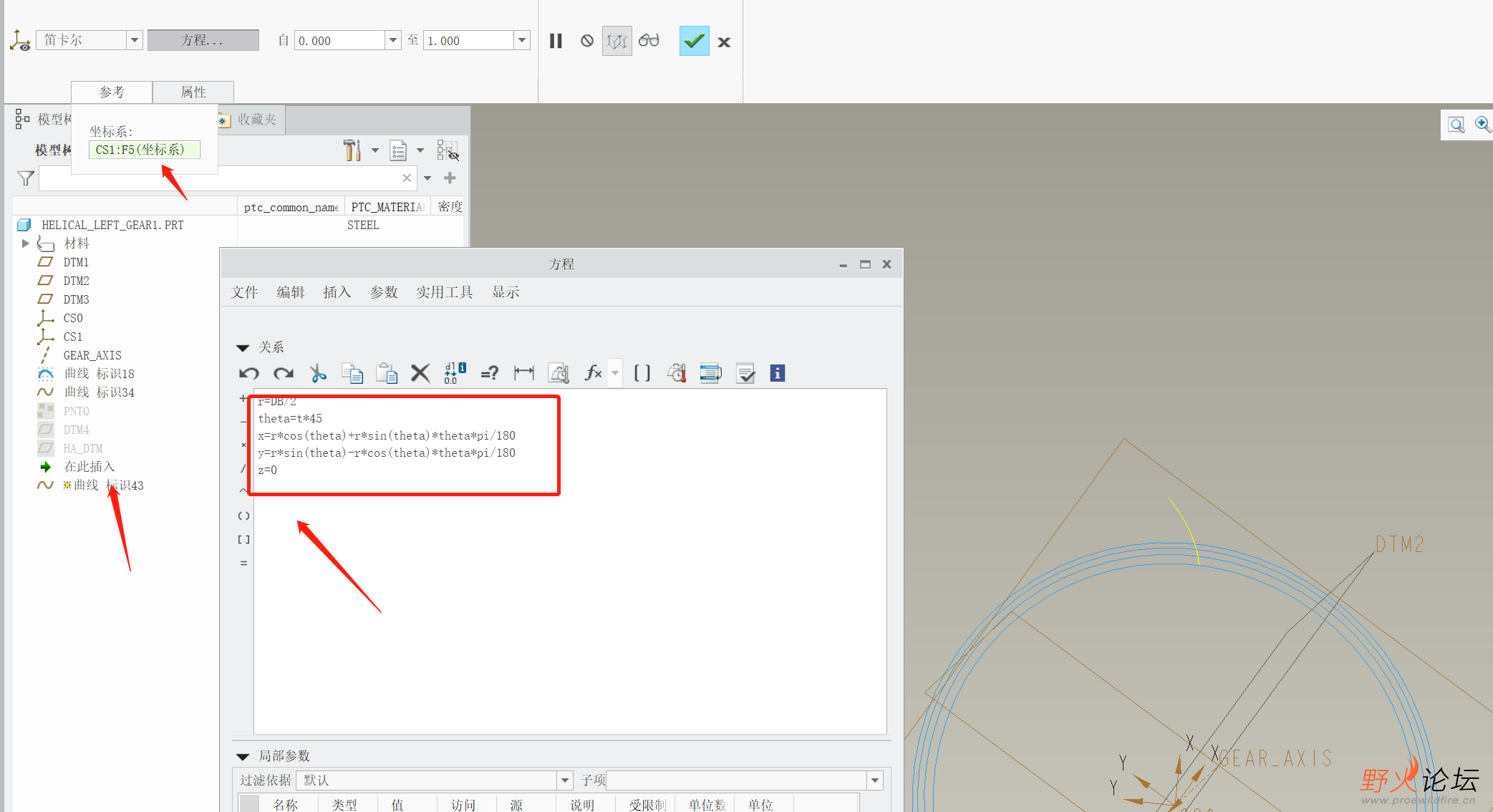Clear the model tree search field
This screenshot has width=1493, height=812.
[x=407, y=178]
